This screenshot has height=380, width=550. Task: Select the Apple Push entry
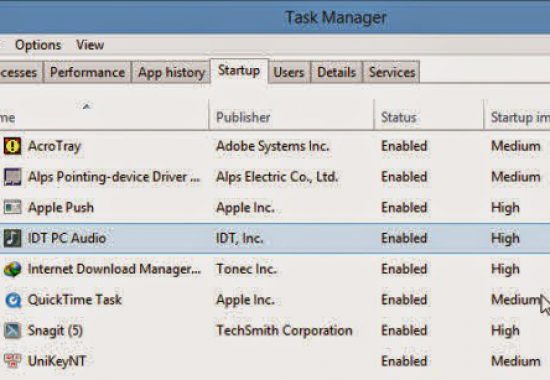61,207
